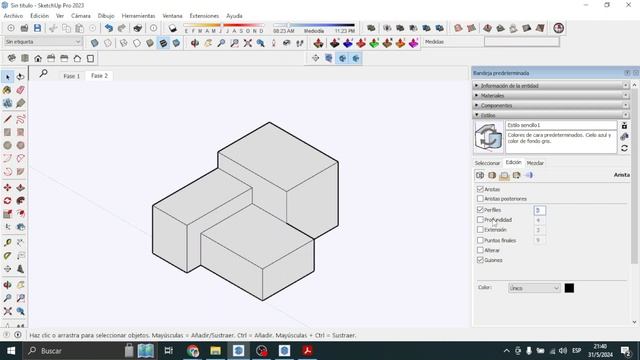Open the Archivo menu

13,16
